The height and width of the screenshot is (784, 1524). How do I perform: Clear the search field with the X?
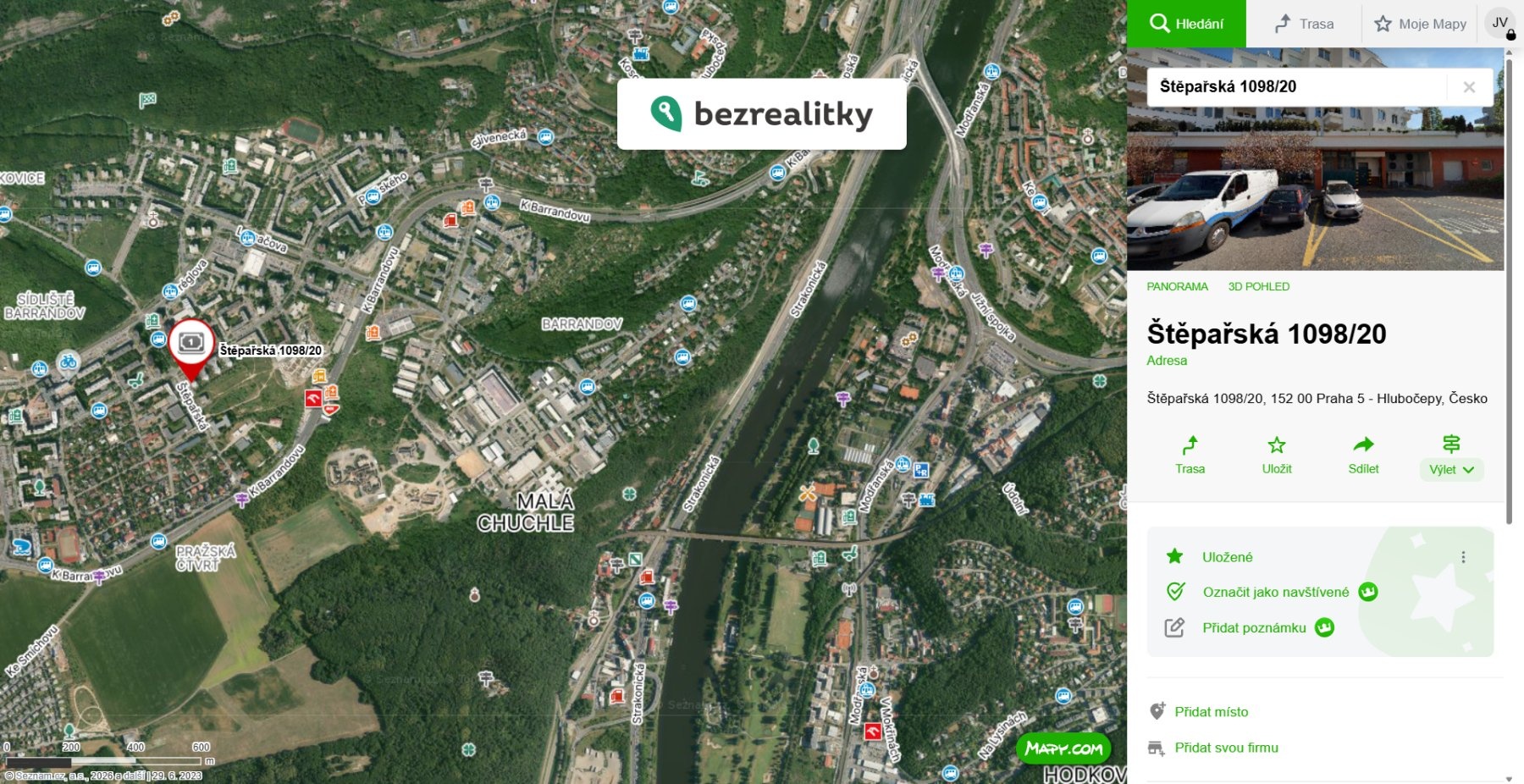point(1469,86)
